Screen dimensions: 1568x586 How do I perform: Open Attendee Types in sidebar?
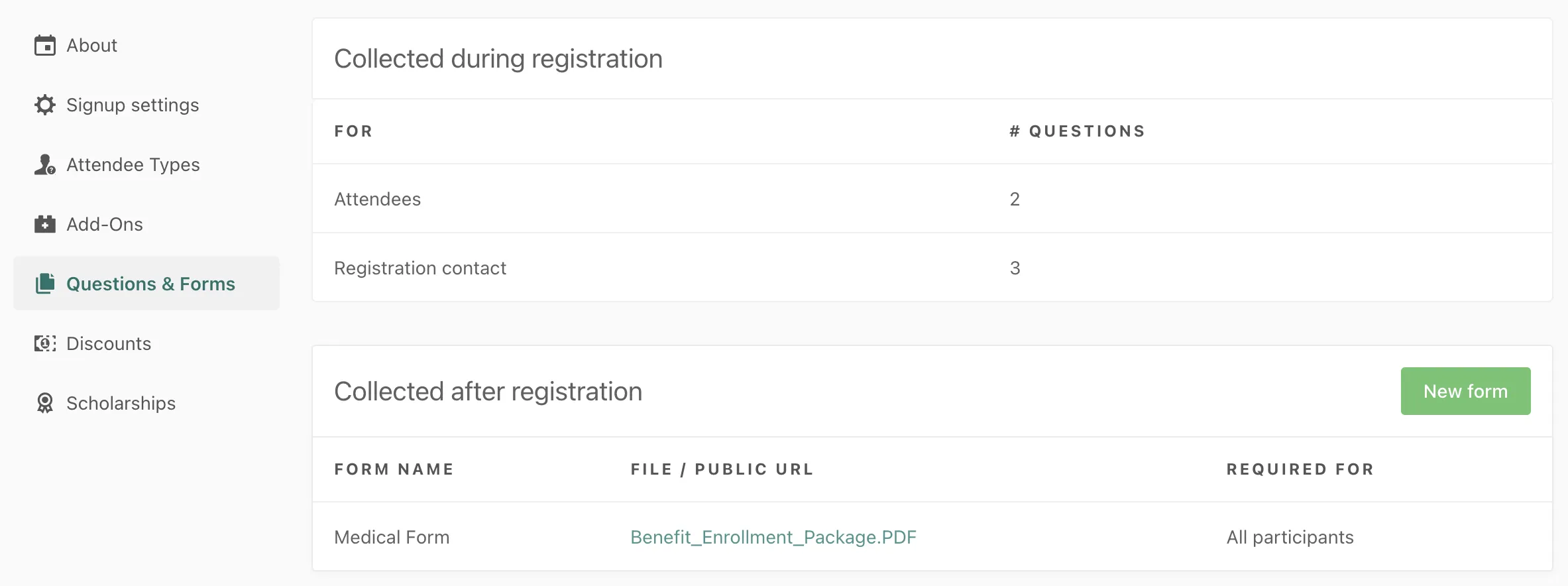pyautogui.click(x=133, y=164)
